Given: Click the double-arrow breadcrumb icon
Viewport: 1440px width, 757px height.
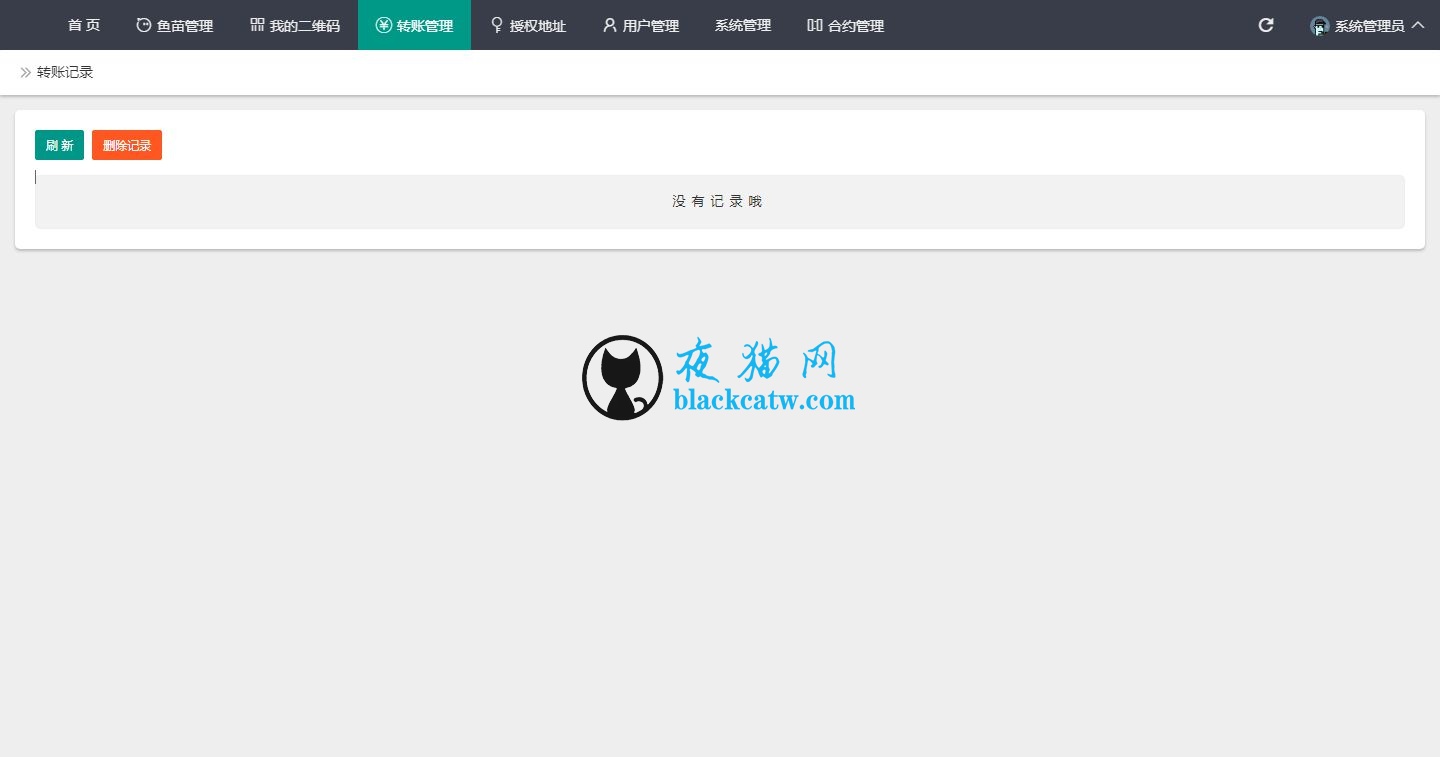Looking at the screenshot, I should [26, 72].
